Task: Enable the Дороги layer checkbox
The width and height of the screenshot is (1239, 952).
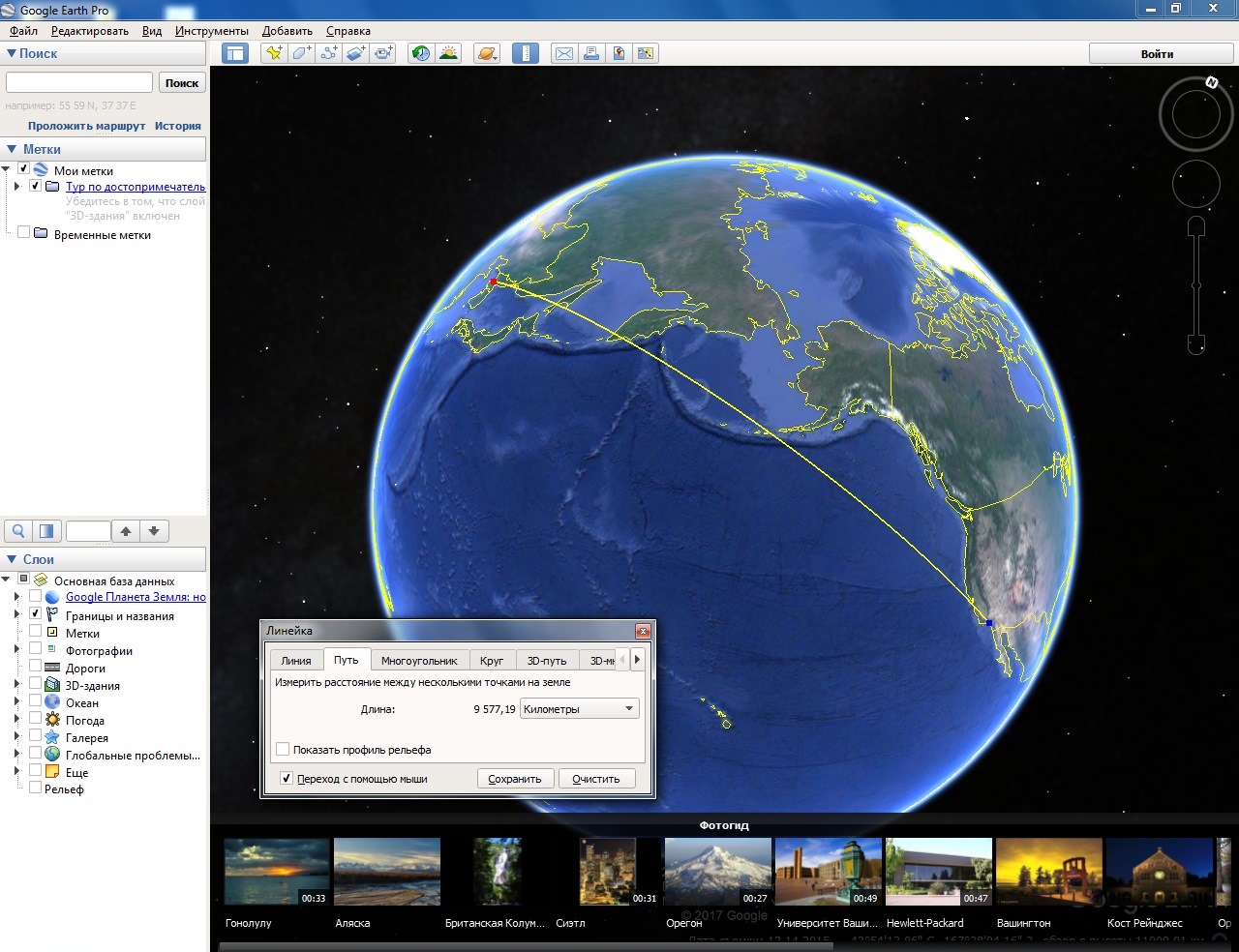Action: click(x=36, y=667)
